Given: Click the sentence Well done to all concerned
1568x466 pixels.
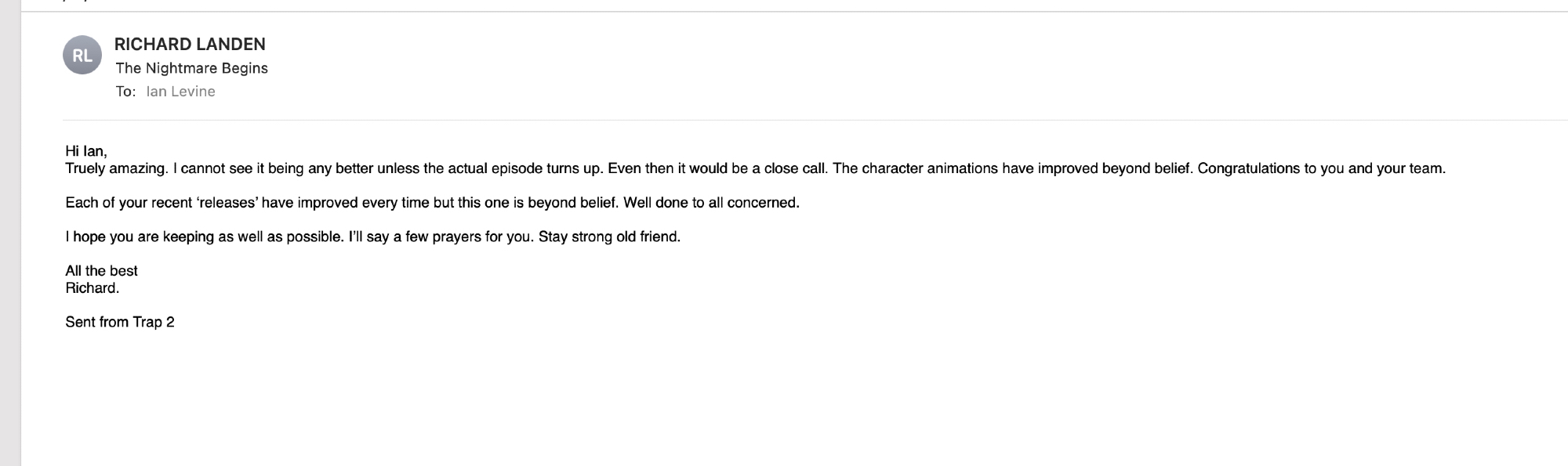Looking at the screenshot, I should 711,203.
